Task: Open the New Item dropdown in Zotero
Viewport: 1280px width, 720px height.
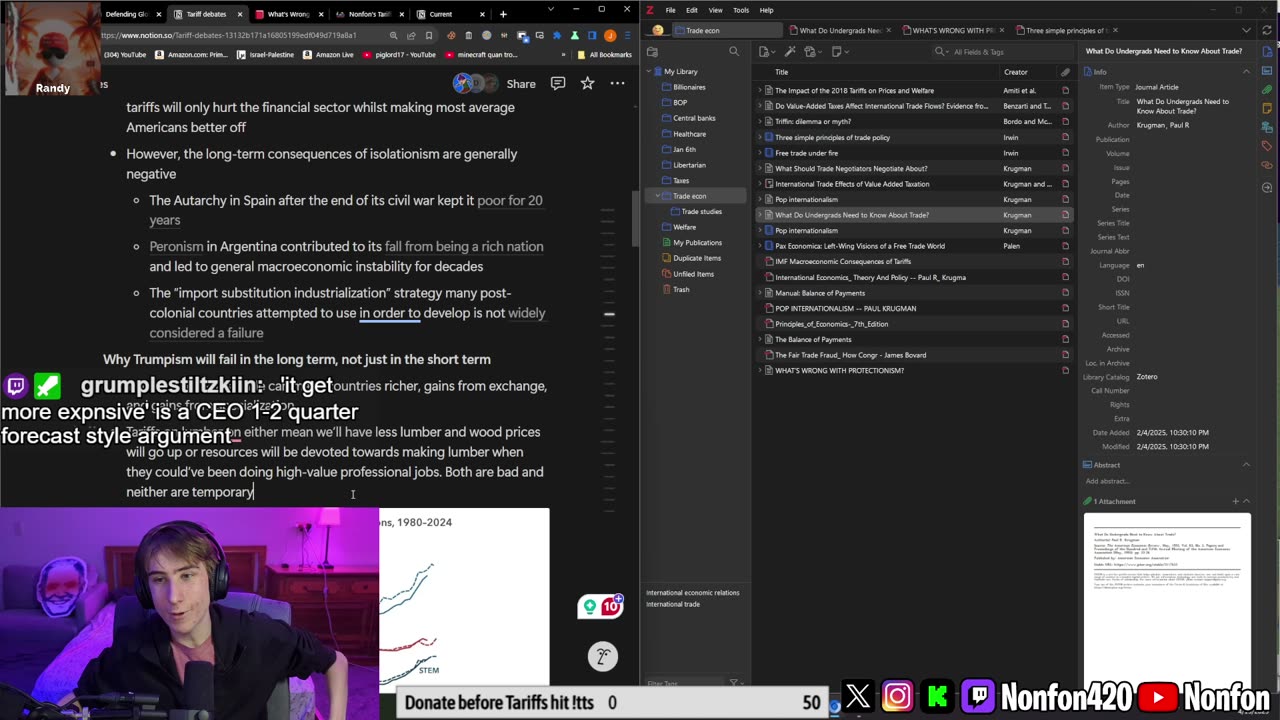Action: click(x=766, y=52)
